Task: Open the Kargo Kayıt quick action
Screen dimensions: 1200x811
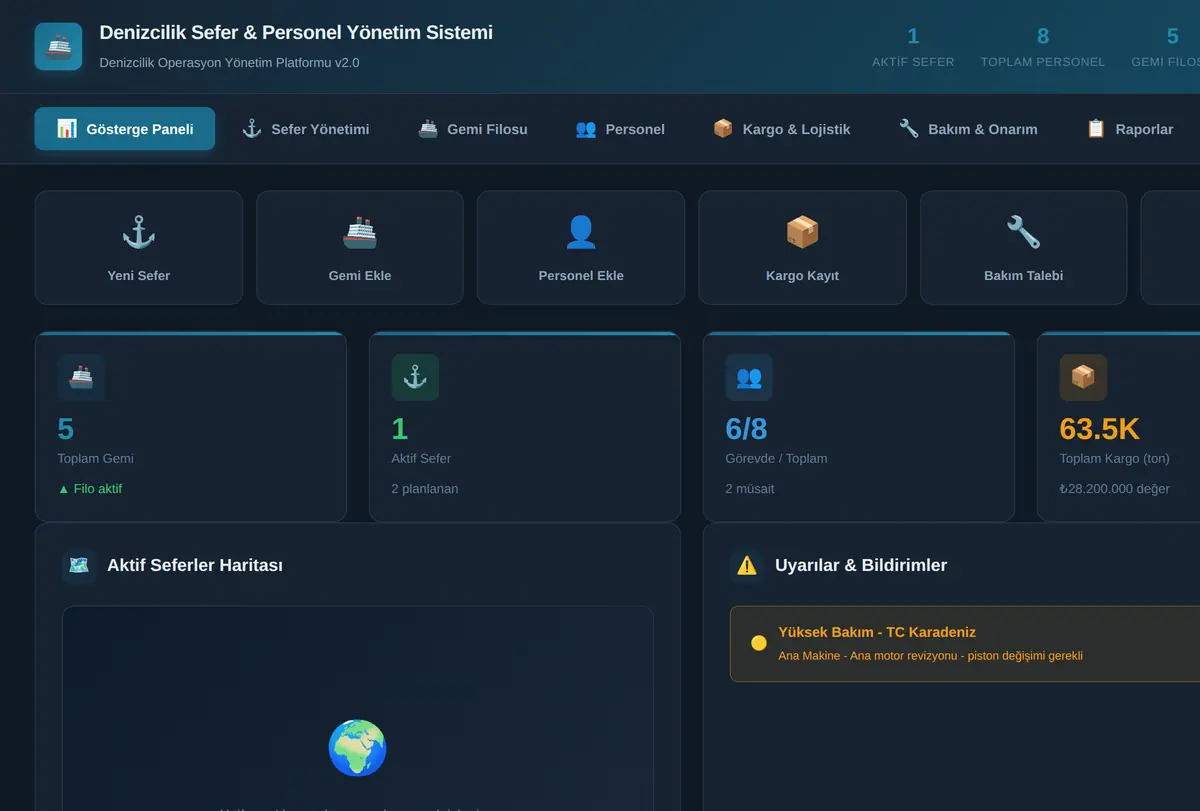Action: 802,248
